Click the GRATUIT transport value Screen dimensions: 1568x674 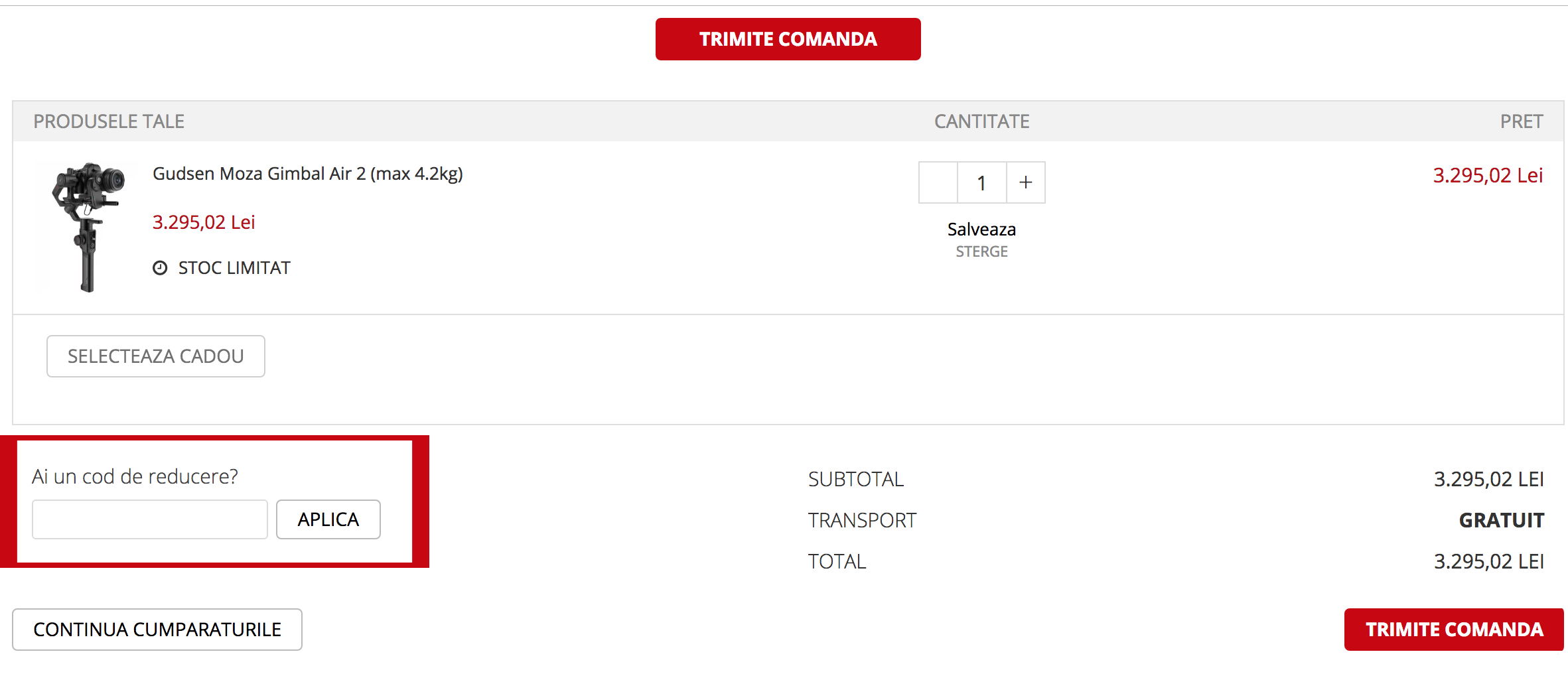(x=1501, y=520)
